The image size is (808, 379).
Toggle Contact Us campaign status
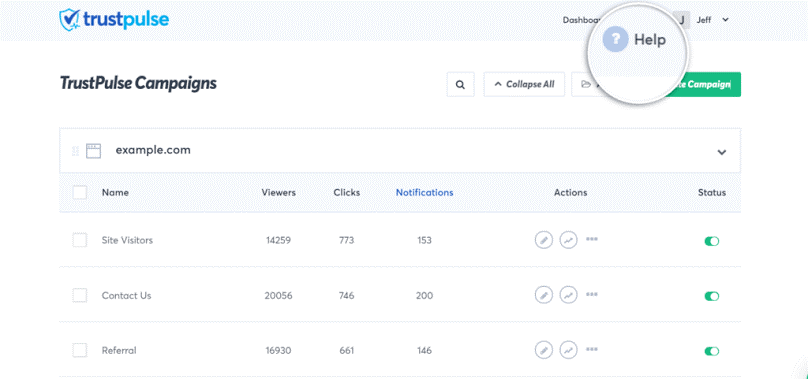712,296
